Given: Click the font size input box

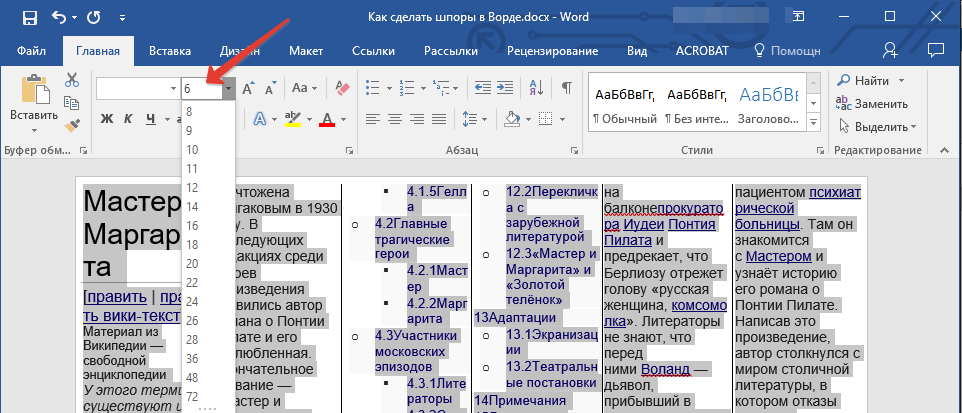Looking at the screenshot, I should point(202,89).
